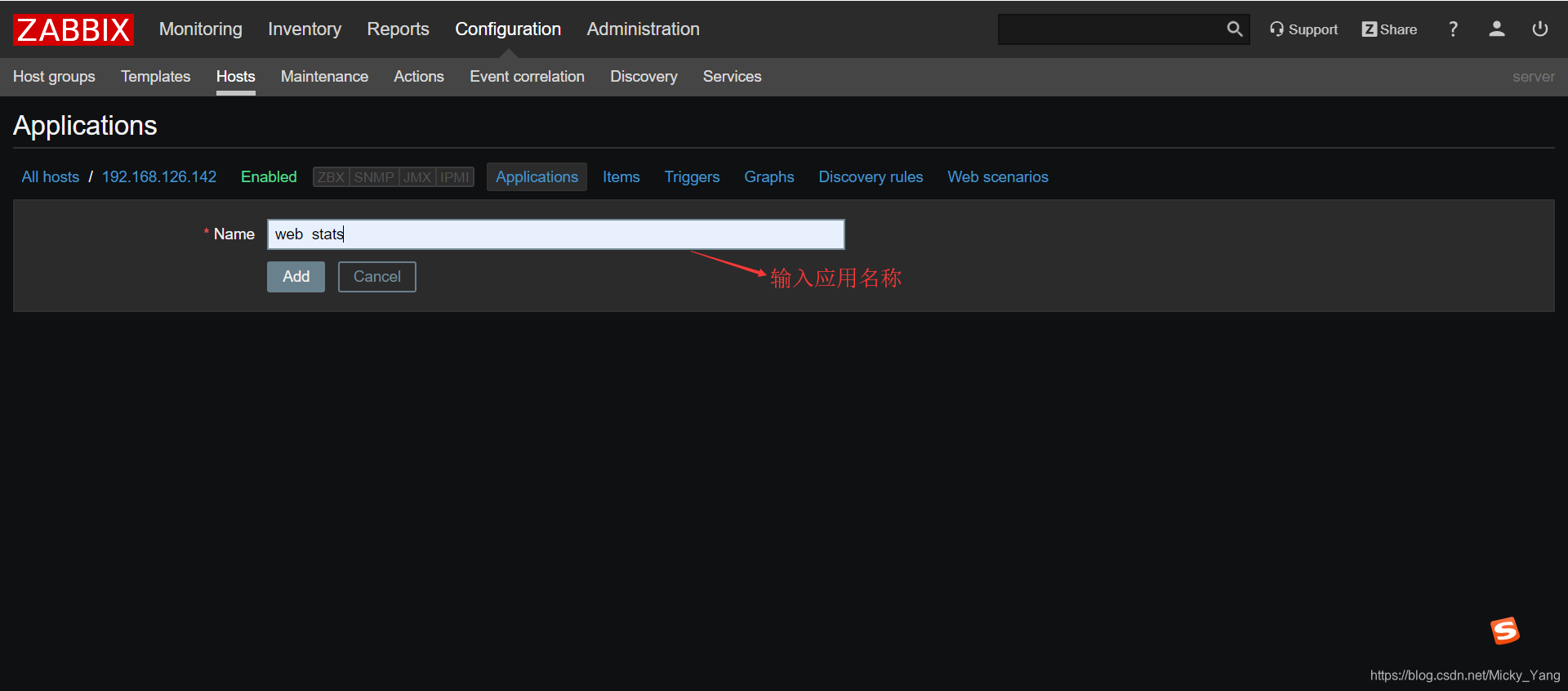Click the Enabled status link
1568x691 pixels.
click(269, 177)
